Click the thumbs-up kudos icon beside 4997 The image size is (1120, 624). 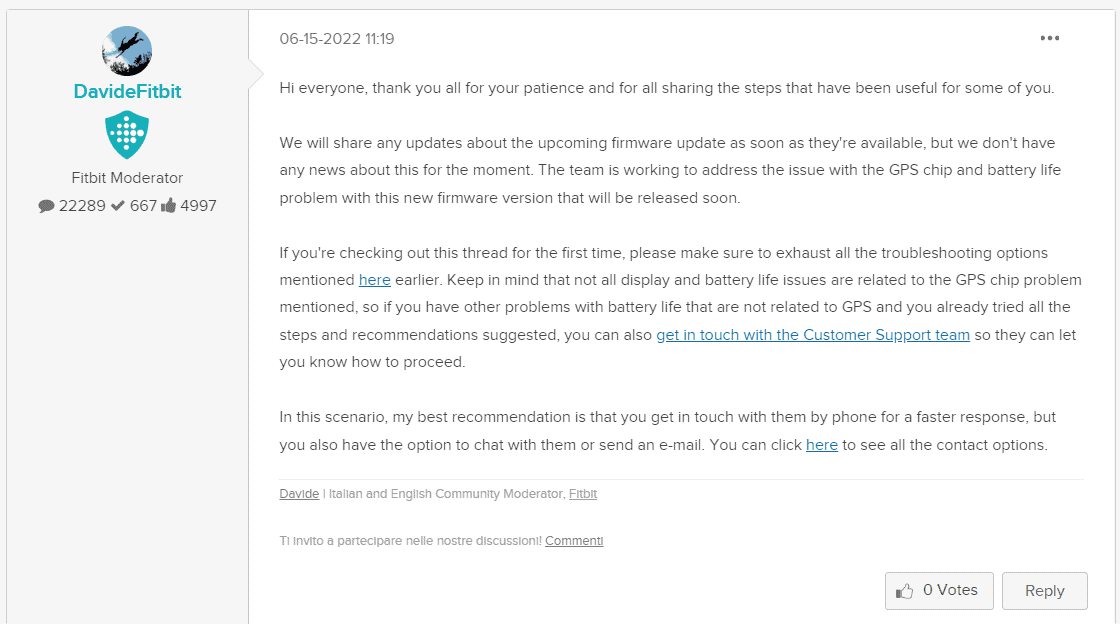(170, 204)
